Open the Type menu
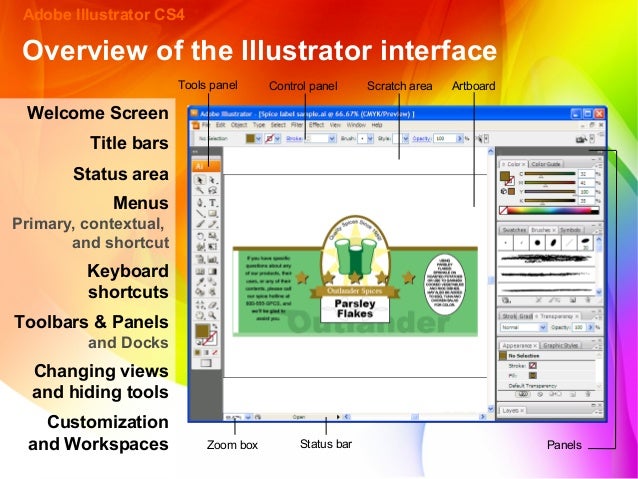The width and height of the screenshot is (638, 479). (x=259, y=125)
